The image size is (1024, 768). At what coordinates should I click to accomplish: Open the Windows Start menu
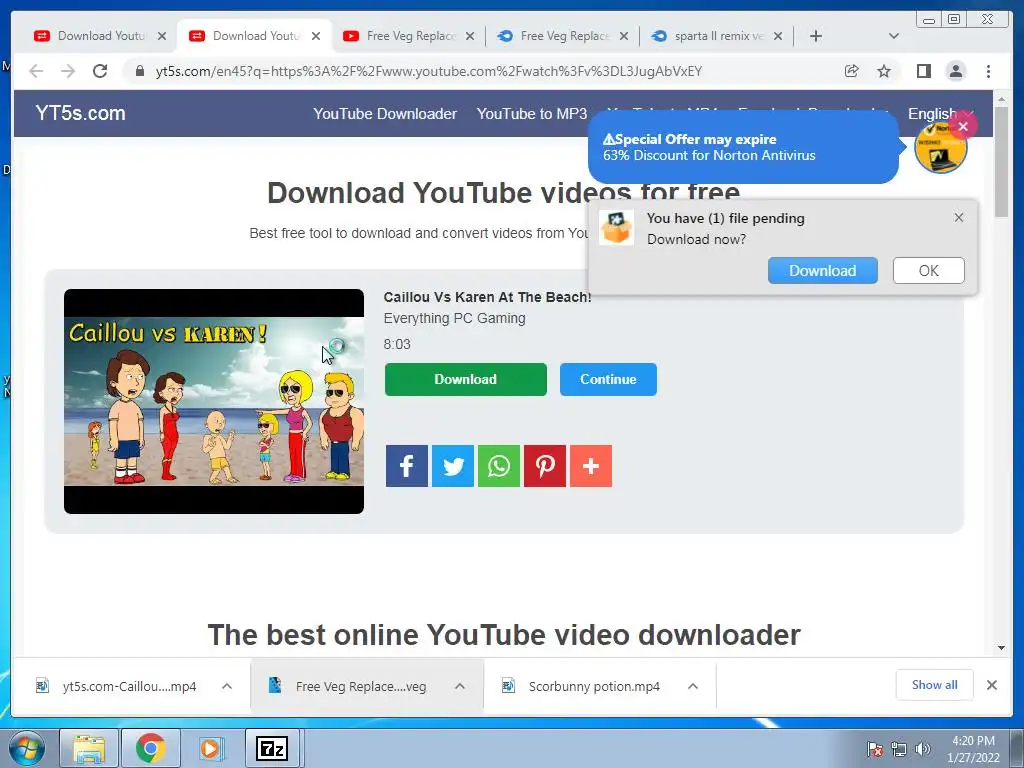coord(26,748)
